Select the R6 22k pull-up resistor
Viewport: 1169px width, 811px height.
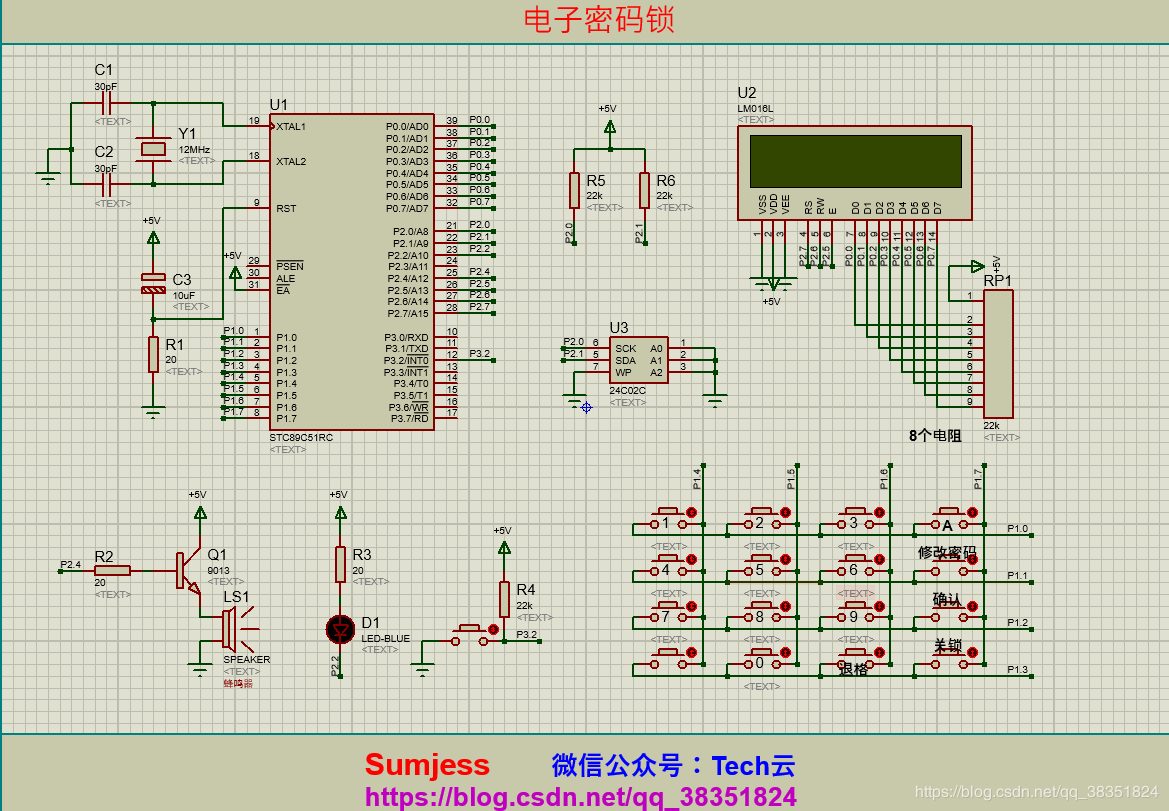pyautogui.click(x=644, y=190)
